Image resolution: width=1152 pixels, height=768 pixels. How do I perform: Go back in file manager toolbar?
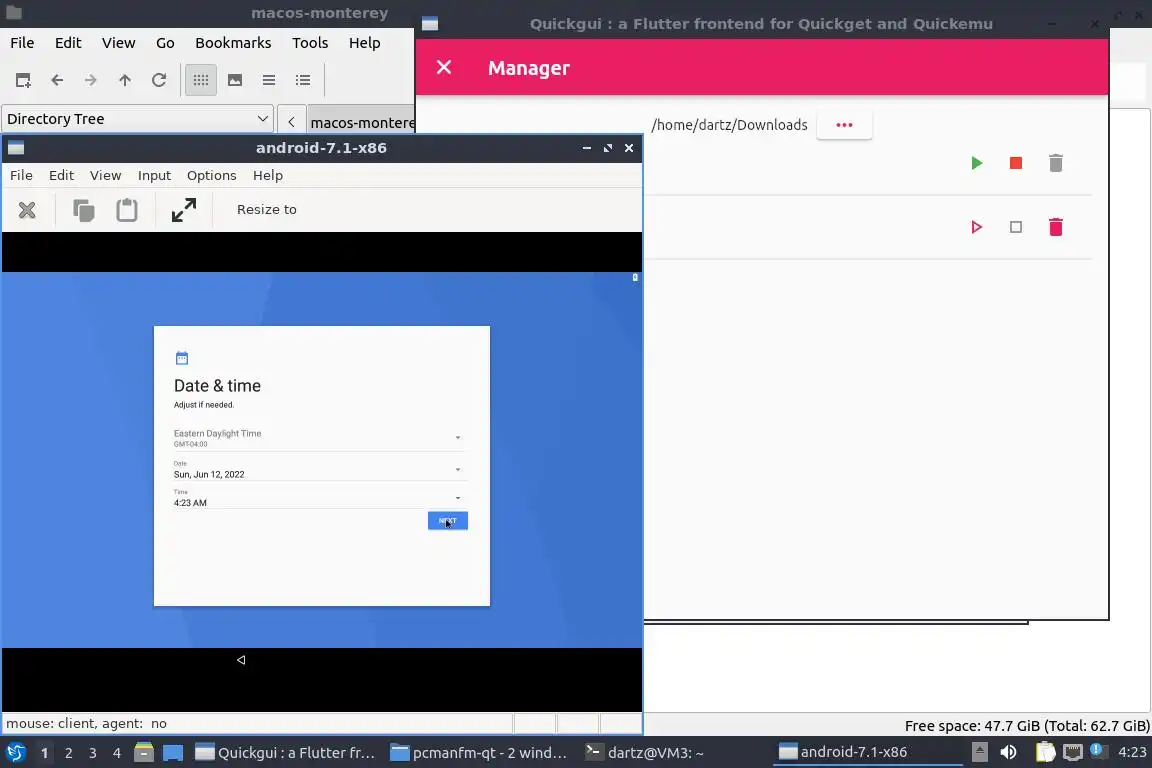tap(57, 80)
